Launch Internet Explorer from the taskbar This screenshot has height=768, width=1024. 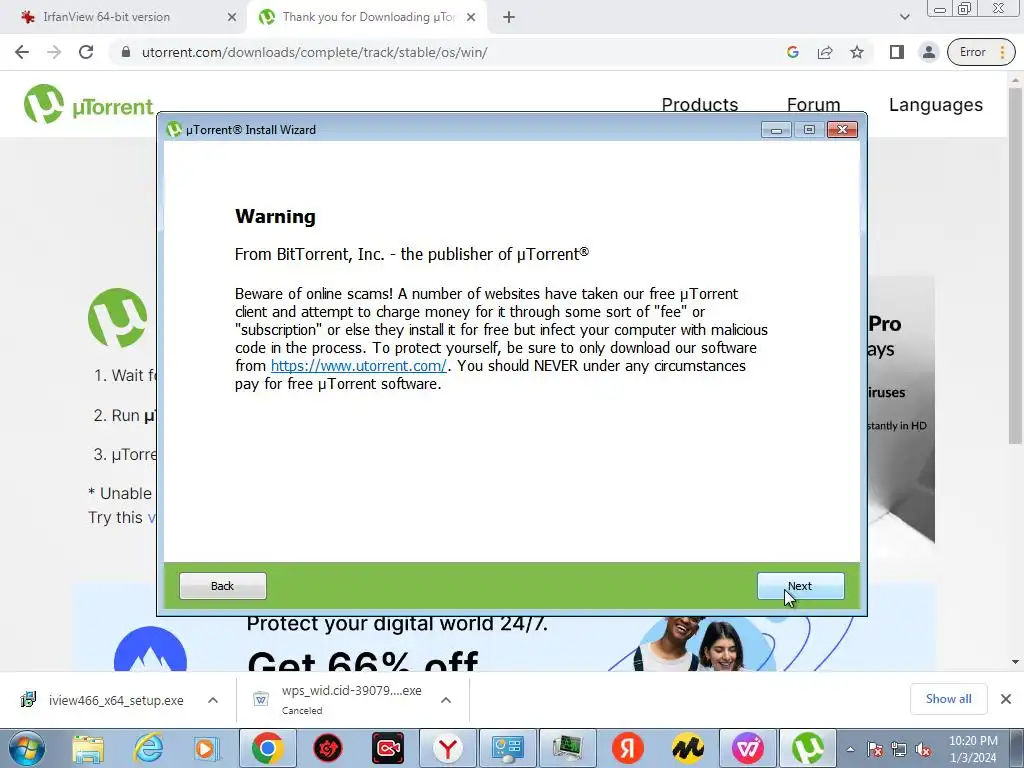click(x=148, y=748)
